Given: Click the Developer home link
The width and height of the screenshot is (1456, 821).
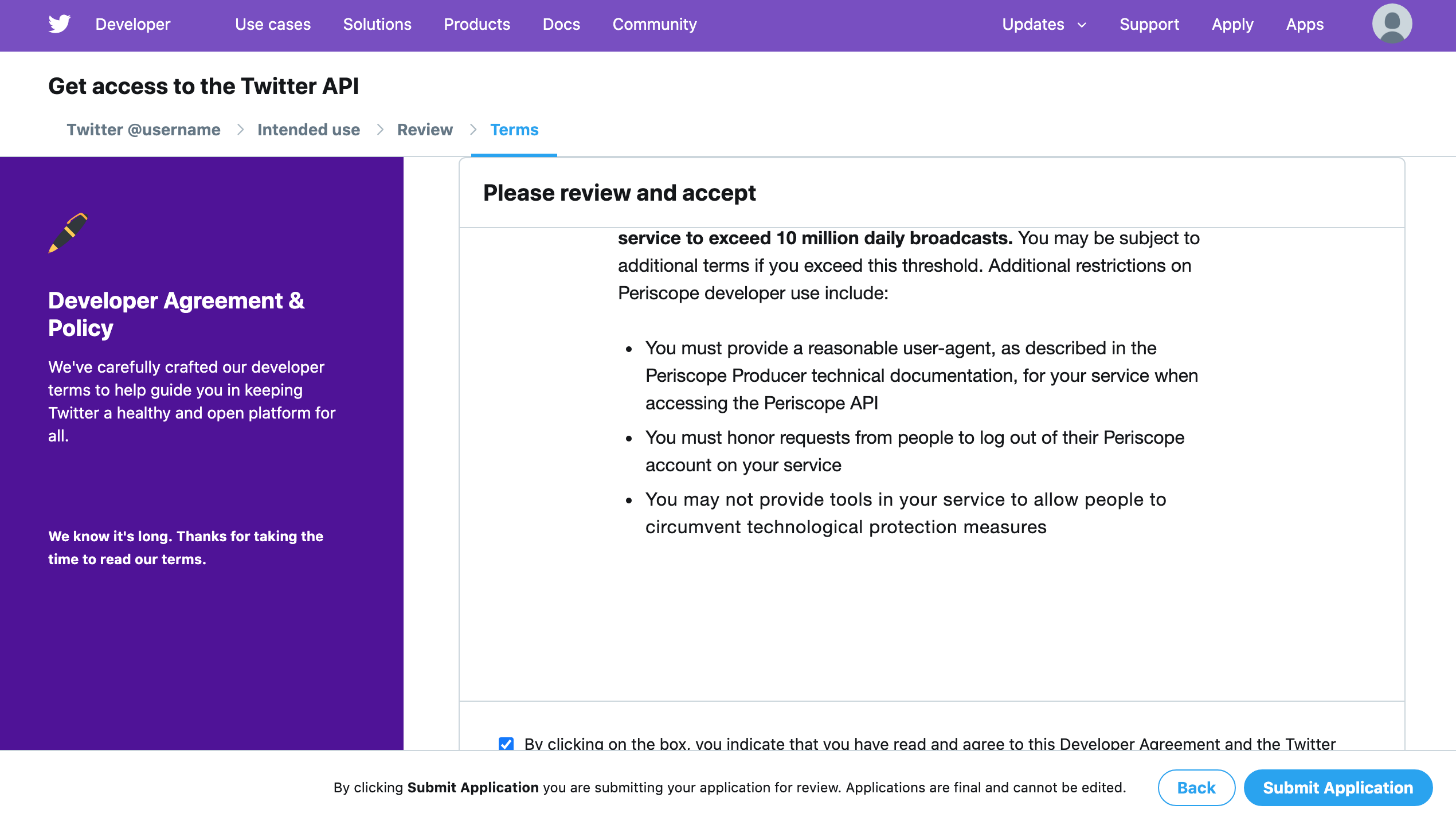Looking at the screenshot, I should point(132,25).
